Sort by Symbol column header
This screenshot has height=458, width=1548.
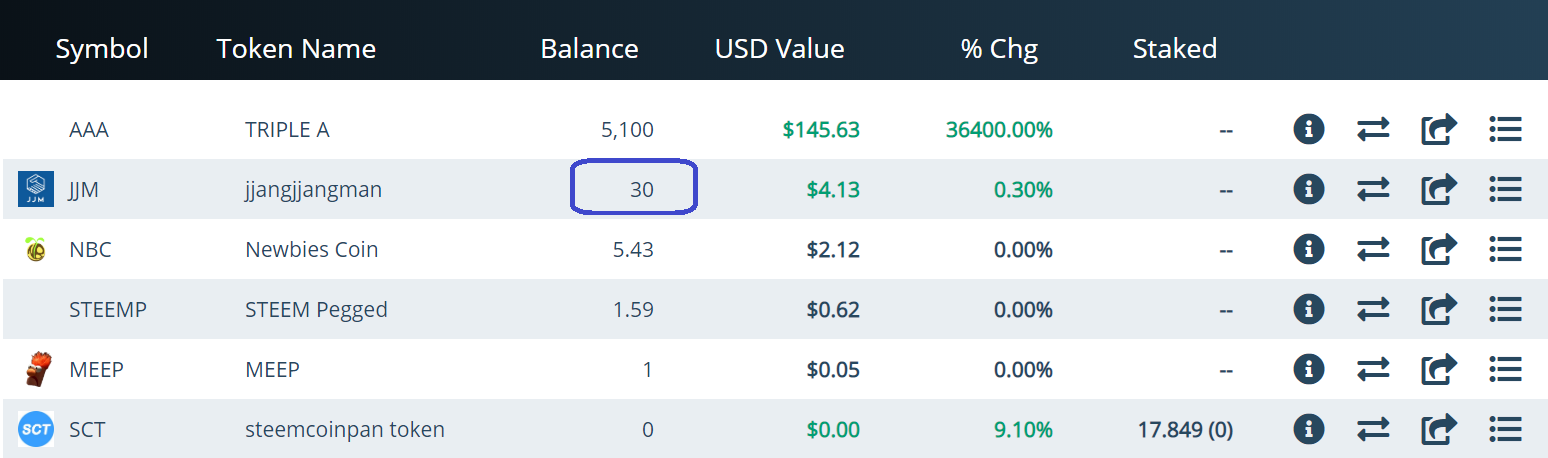click(x=102, y=48)
